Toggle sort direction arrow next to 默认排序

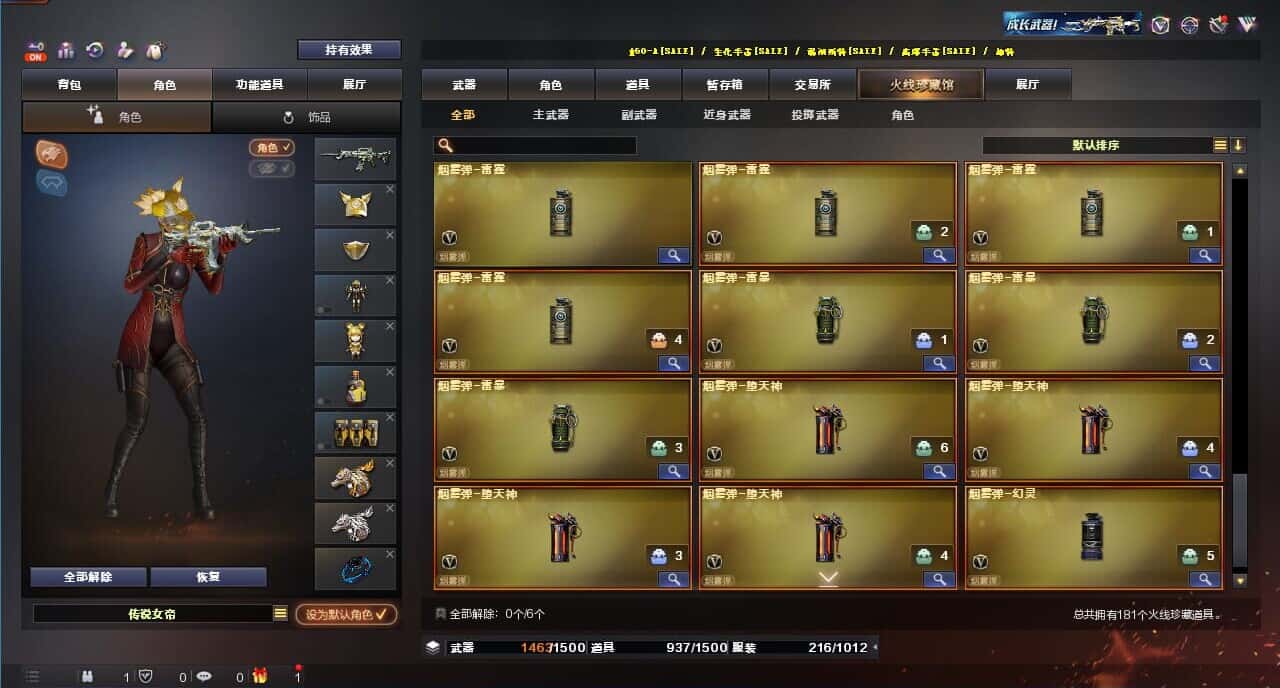1238,145
